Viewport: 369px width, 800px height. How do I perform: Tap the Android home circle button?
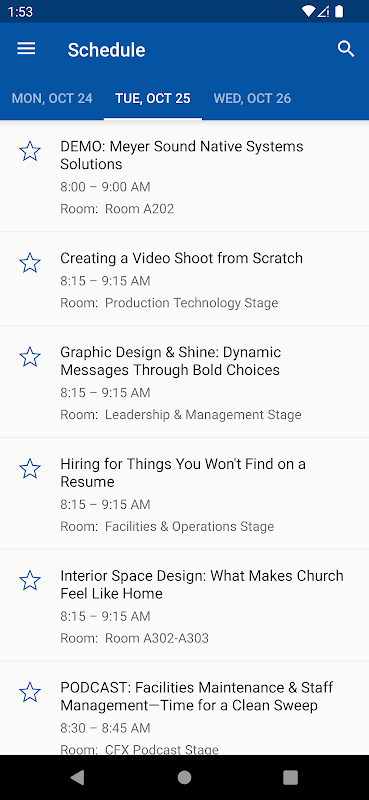pyautogui.click(x=184, y=777)
